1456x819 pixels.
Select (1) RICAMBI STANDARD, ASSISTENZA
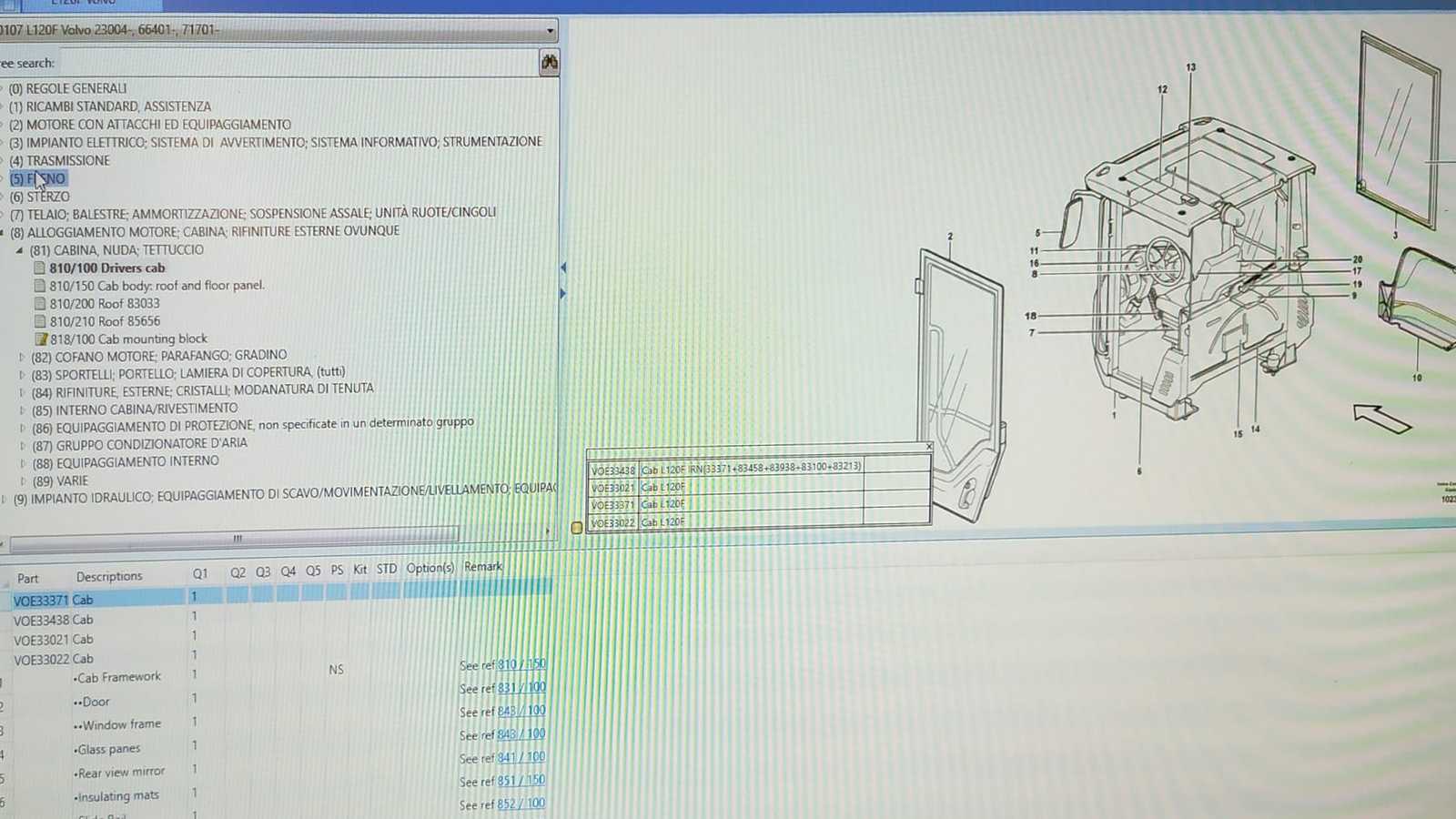[x=110, y=106]
